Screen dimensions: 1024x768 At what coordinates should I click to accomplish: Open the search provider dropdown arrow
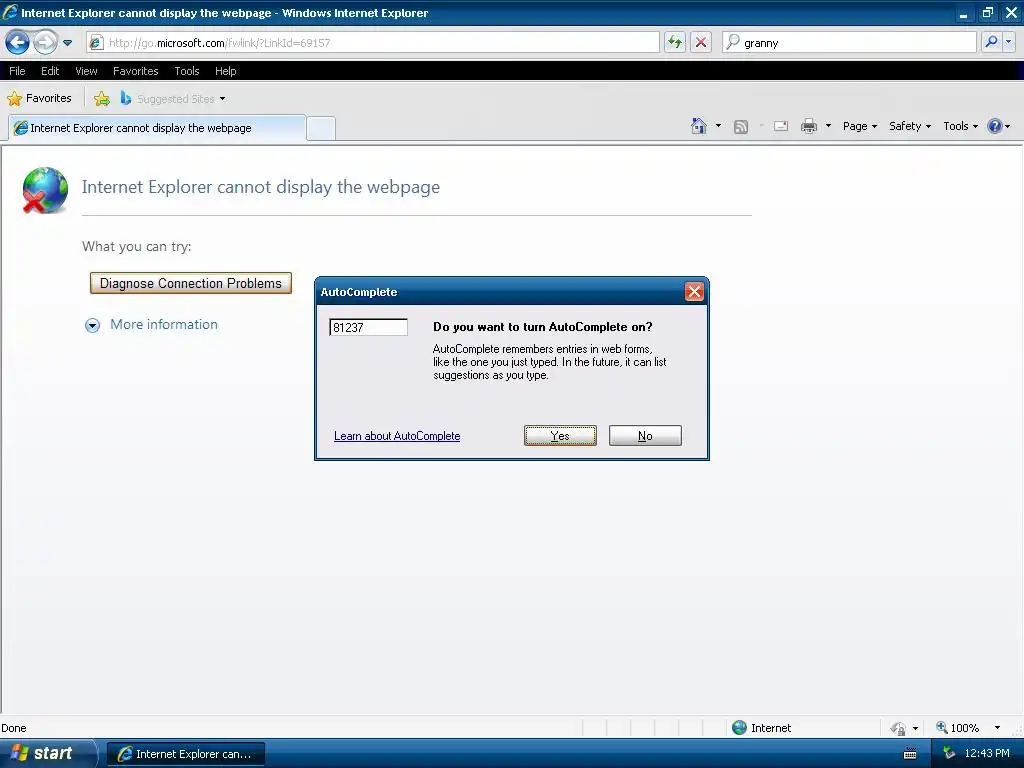click(1008, 42)
